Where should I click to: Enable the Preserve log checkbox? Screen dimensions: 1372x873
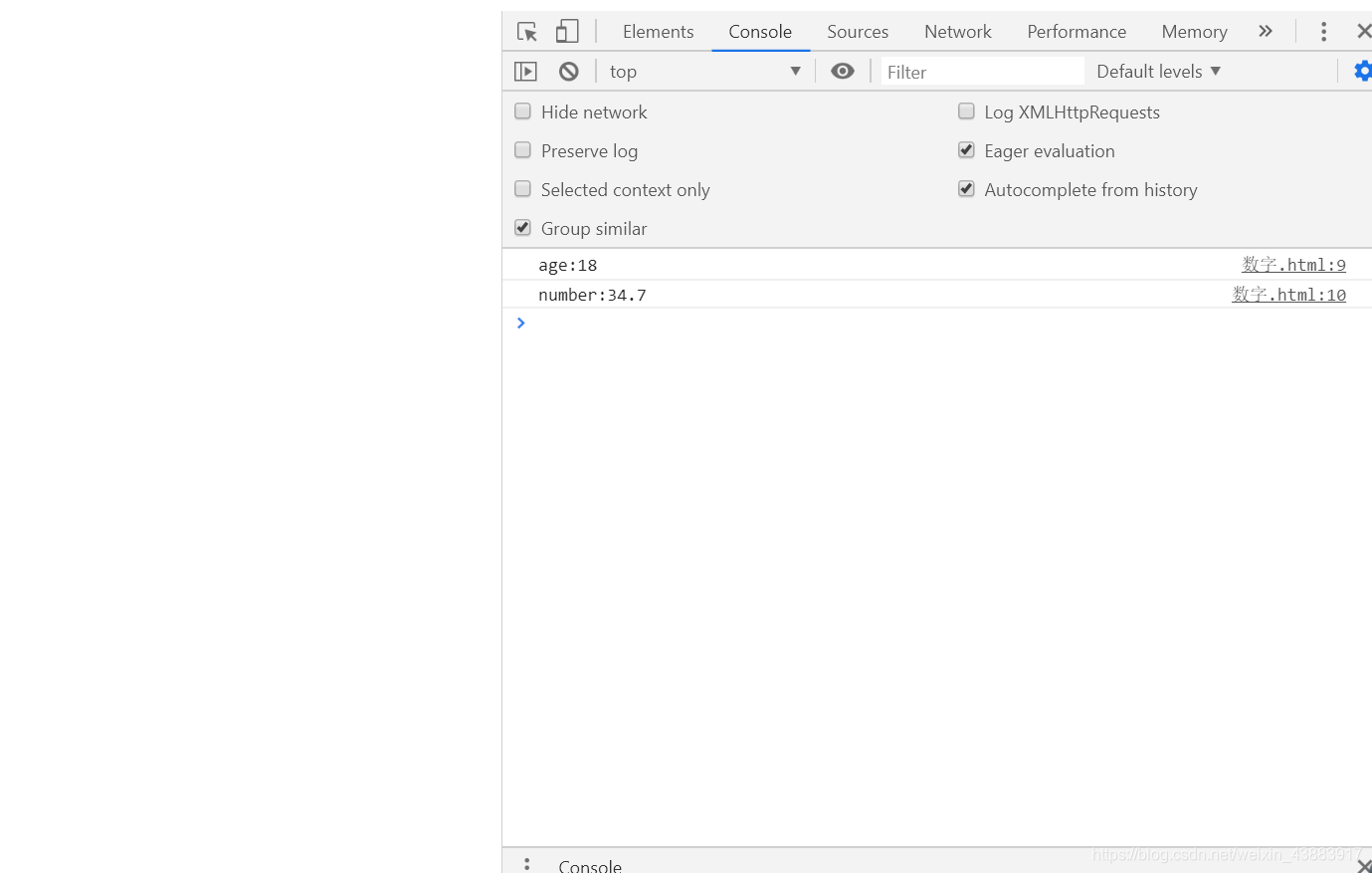[x=522, y=150]
